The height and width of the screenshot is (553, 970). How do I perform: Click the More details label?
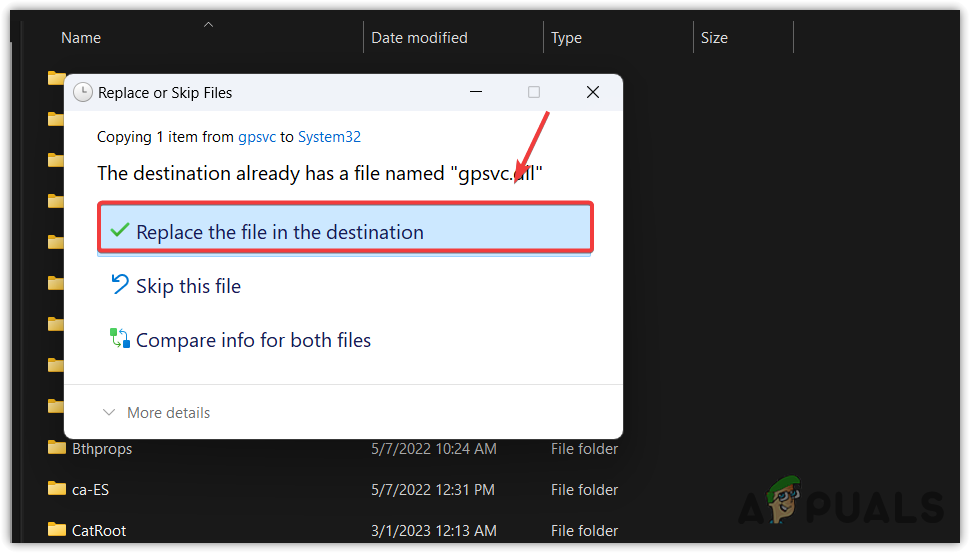pos(168,413)
